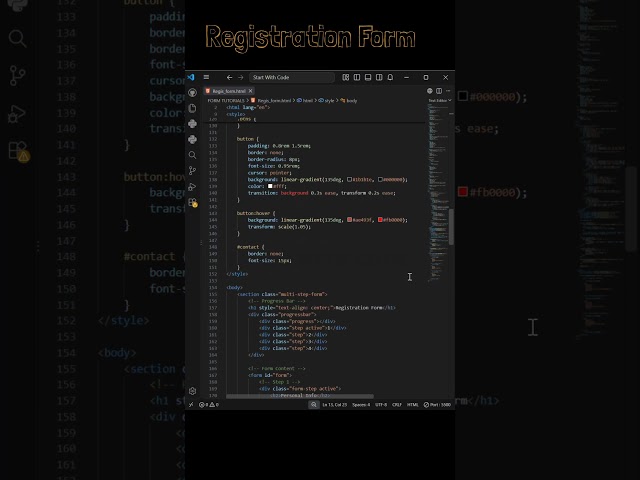Screen dimensions: 640x480
Task: Click the CRLF end-of-line indicator
Action: click(396, 404)
